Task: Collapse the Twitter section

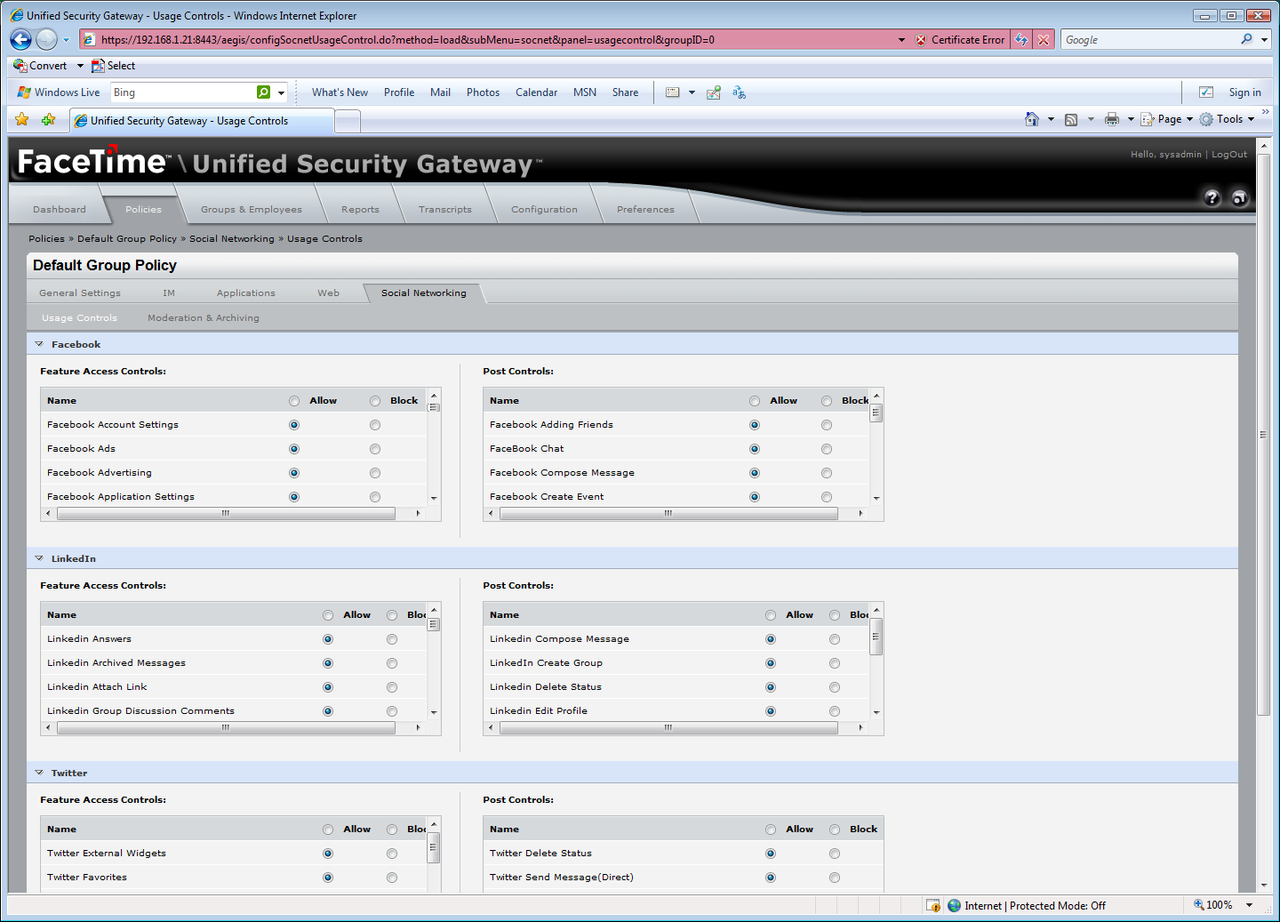Action: [39, 772]
